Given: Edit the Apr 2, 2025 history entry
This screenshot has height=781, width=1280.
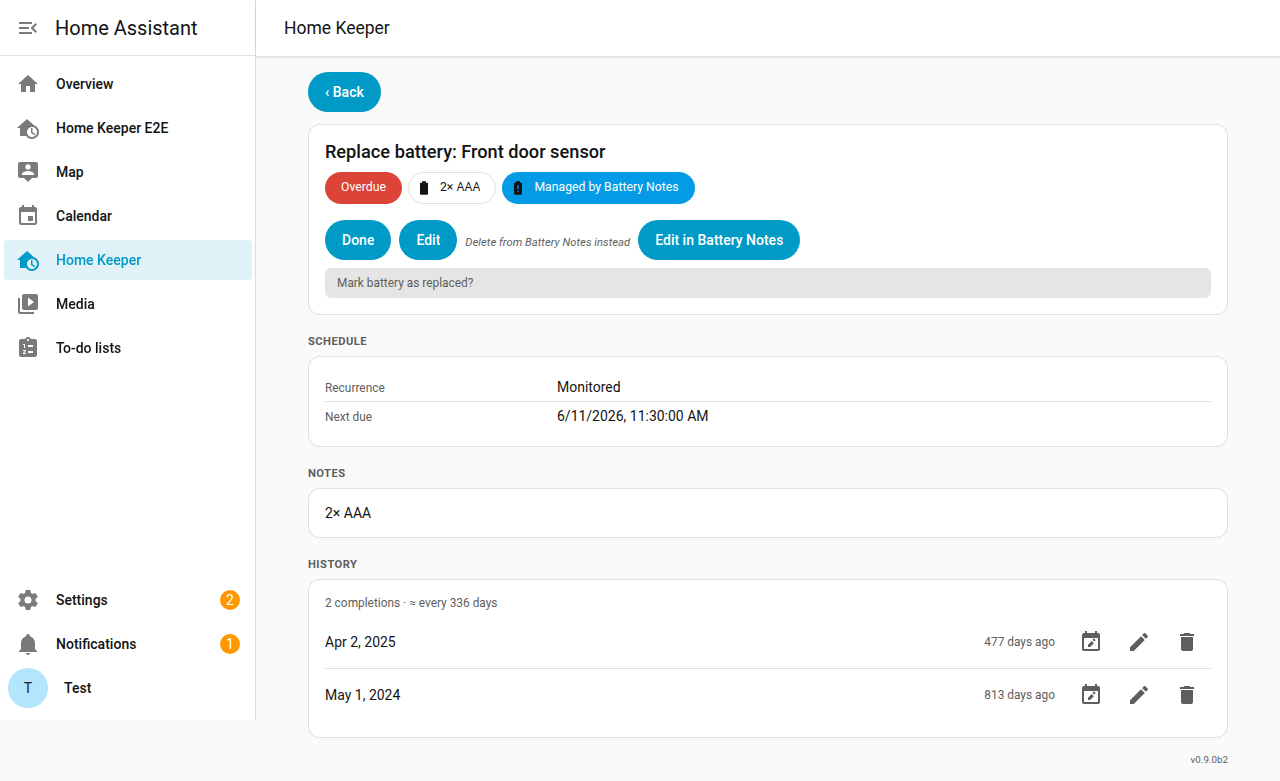Looking at the screenshot, I should (x=1139, y=642).
